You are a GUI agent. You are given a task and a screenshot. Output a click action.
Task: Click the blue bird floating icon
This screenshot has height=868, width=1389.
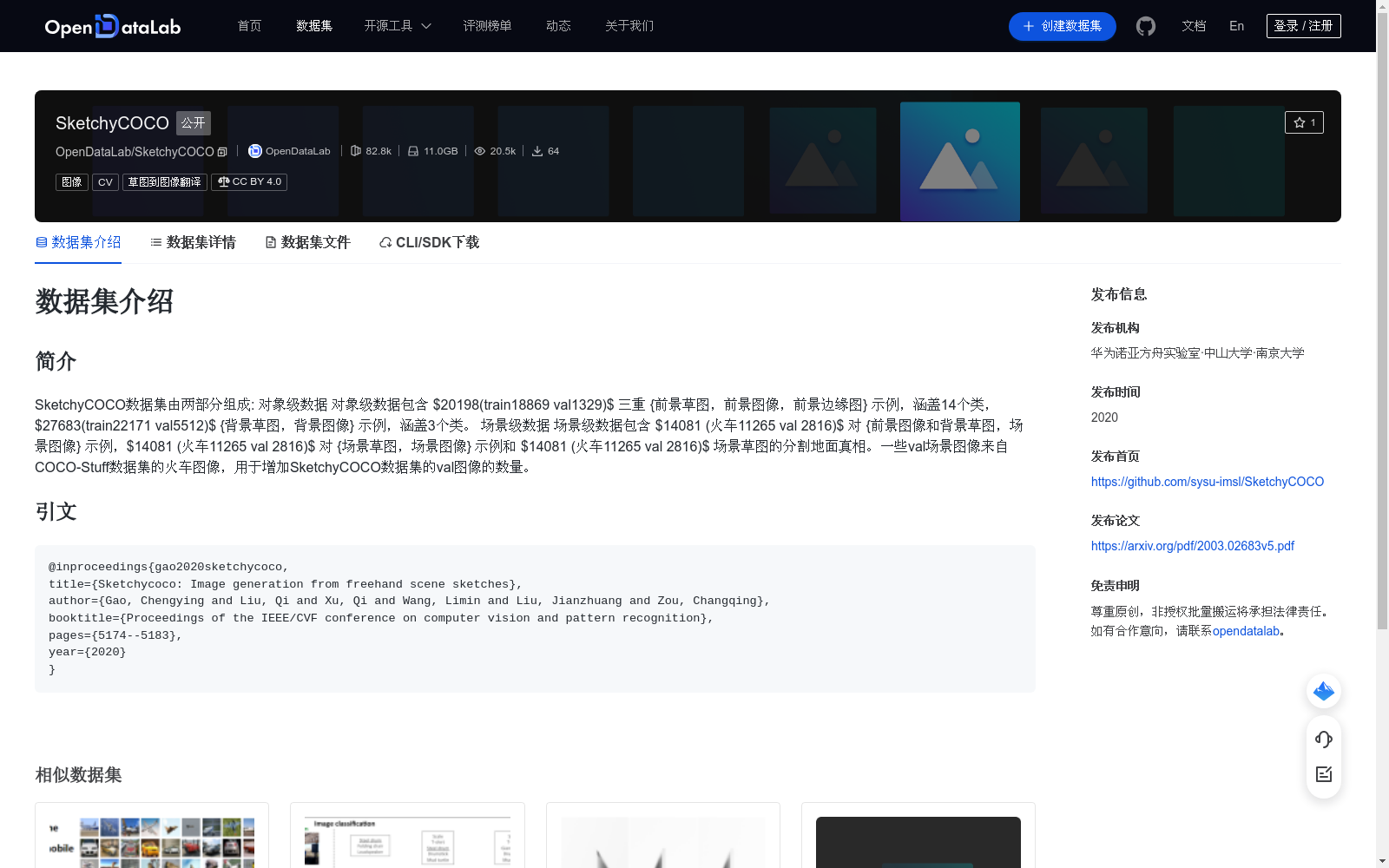click(x=1324, y=691)
